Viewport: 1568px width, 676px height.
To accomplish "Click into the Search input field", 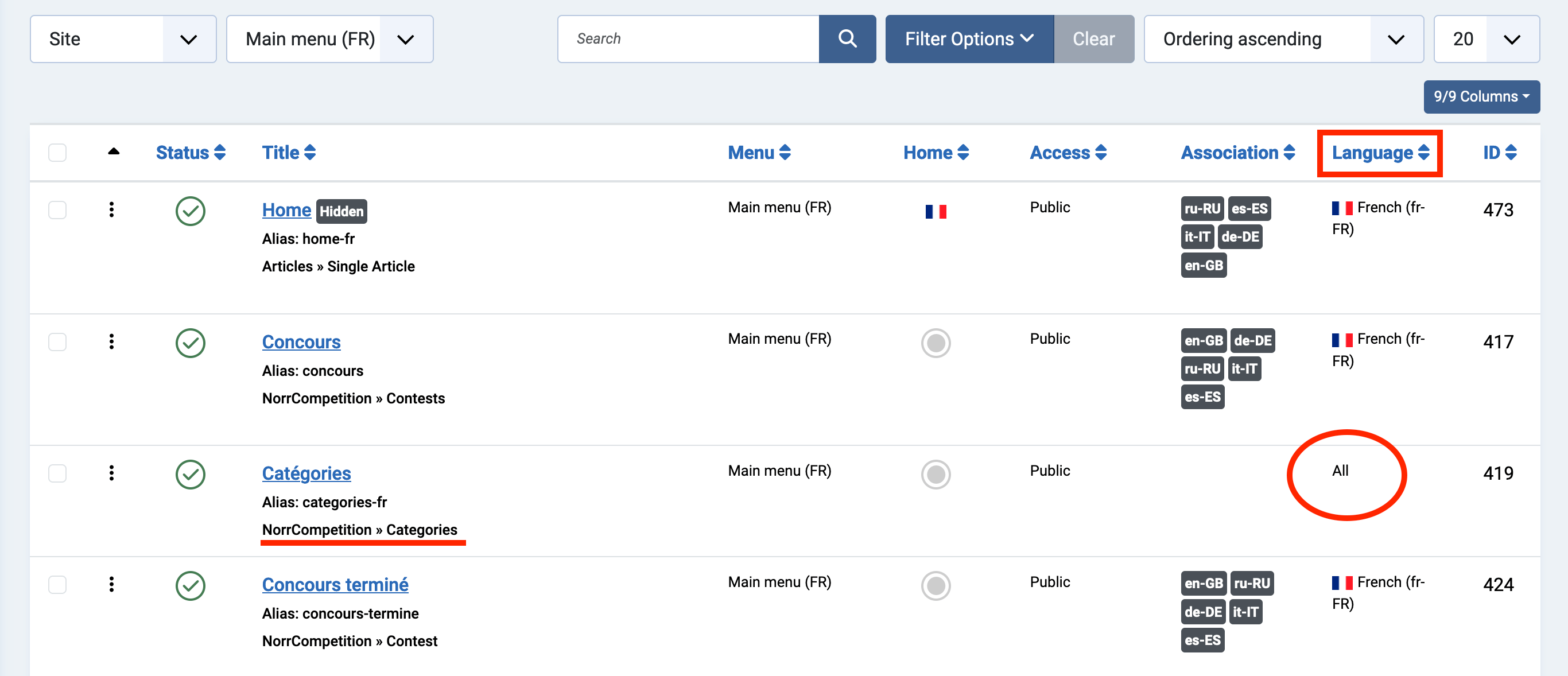I will click(688, 39).
